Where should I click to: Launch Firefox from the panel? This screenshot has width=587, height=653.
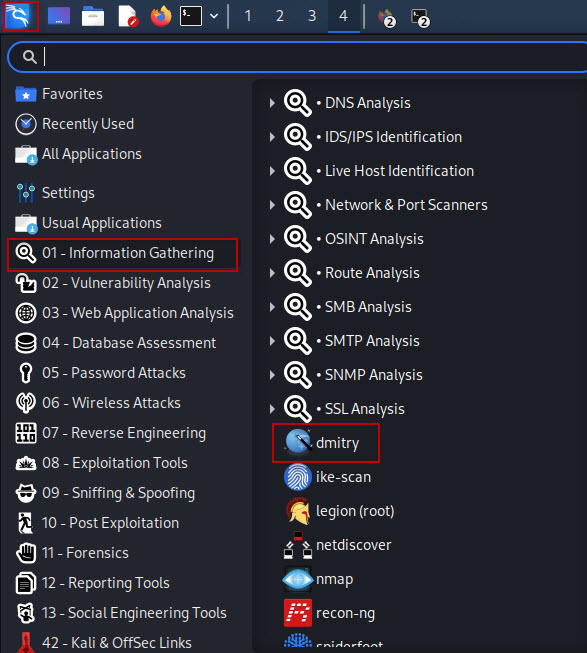tap(161, 16)
